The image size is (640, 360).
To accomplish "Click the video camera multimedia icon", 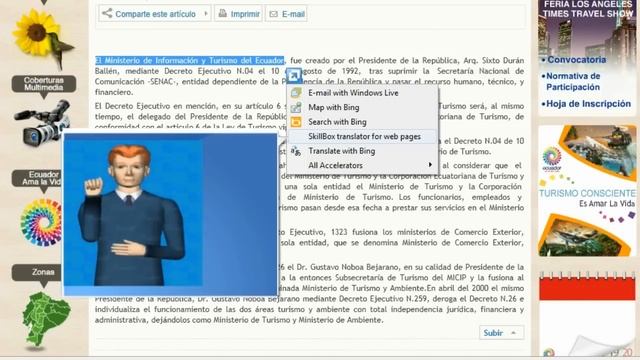I will coord(42,122).
